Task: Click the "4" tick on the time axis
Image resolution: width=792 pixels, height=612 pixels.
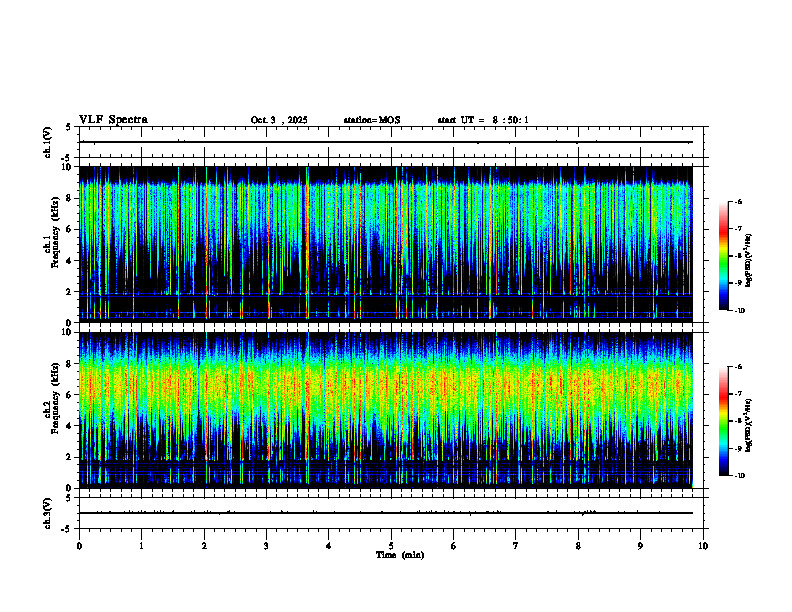Action: pyautogui.click(x=329, y=546)
